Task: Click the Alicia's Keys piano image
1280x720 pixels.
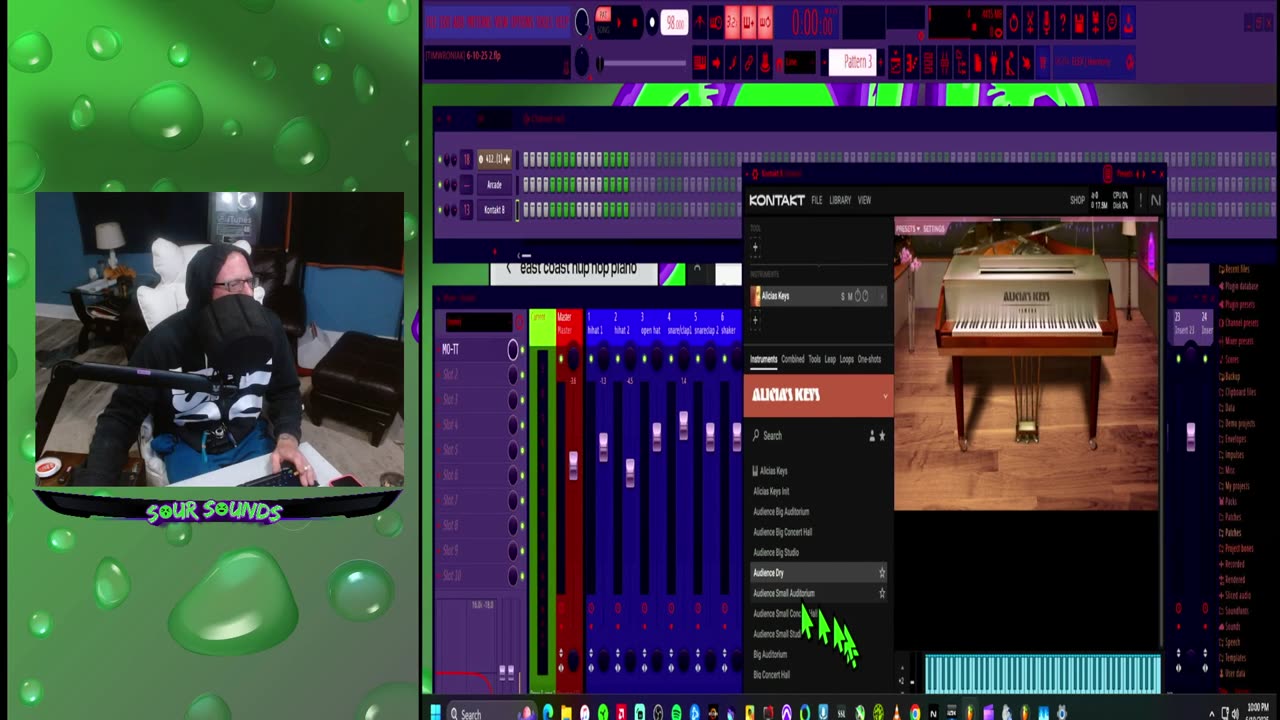Action: coord(1026,365)
